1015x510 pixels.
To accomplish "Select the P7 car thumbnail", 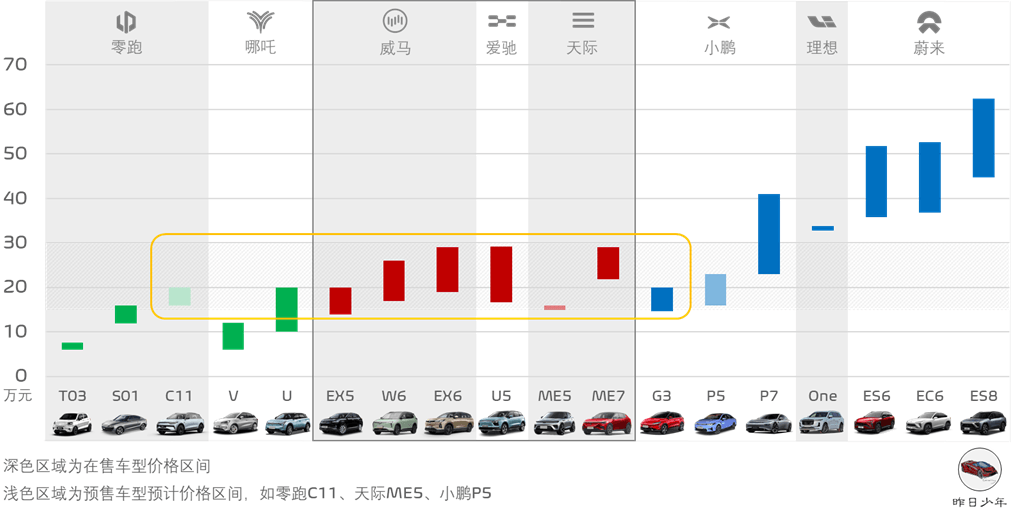I will (x=768, y=424).
